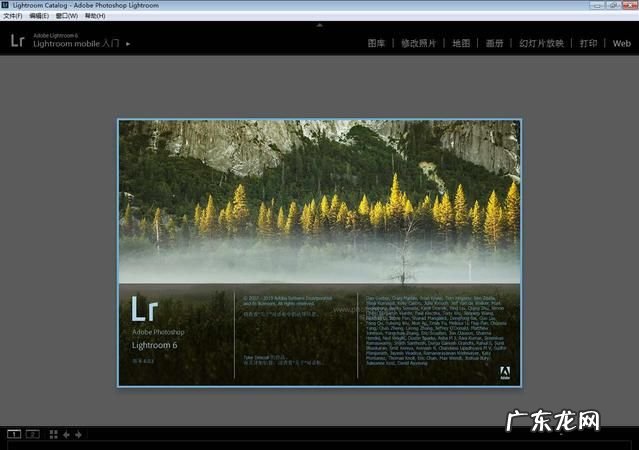Click the Lightroom icon in title bar

pyautogui.click(x=5, y=5)
